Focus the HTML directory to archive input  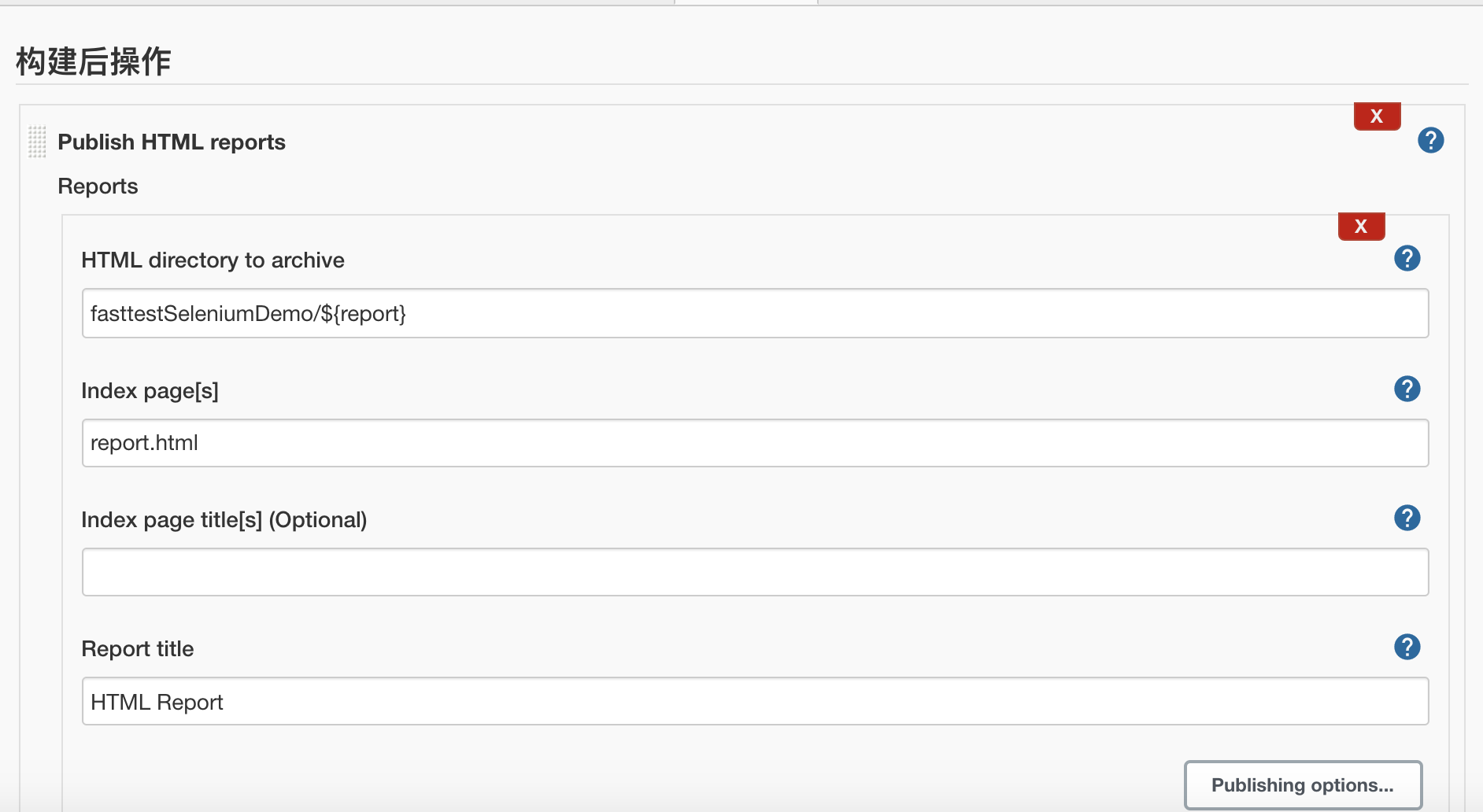point(754,313)
